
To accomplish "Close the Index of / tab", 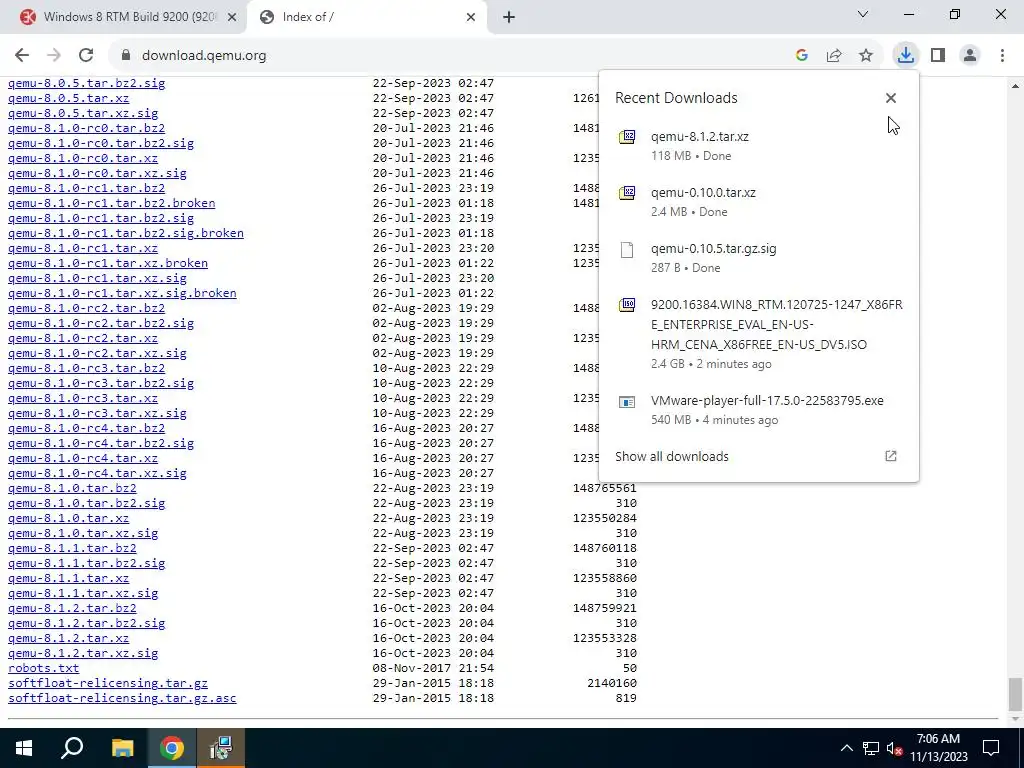I will coord(471,17).
